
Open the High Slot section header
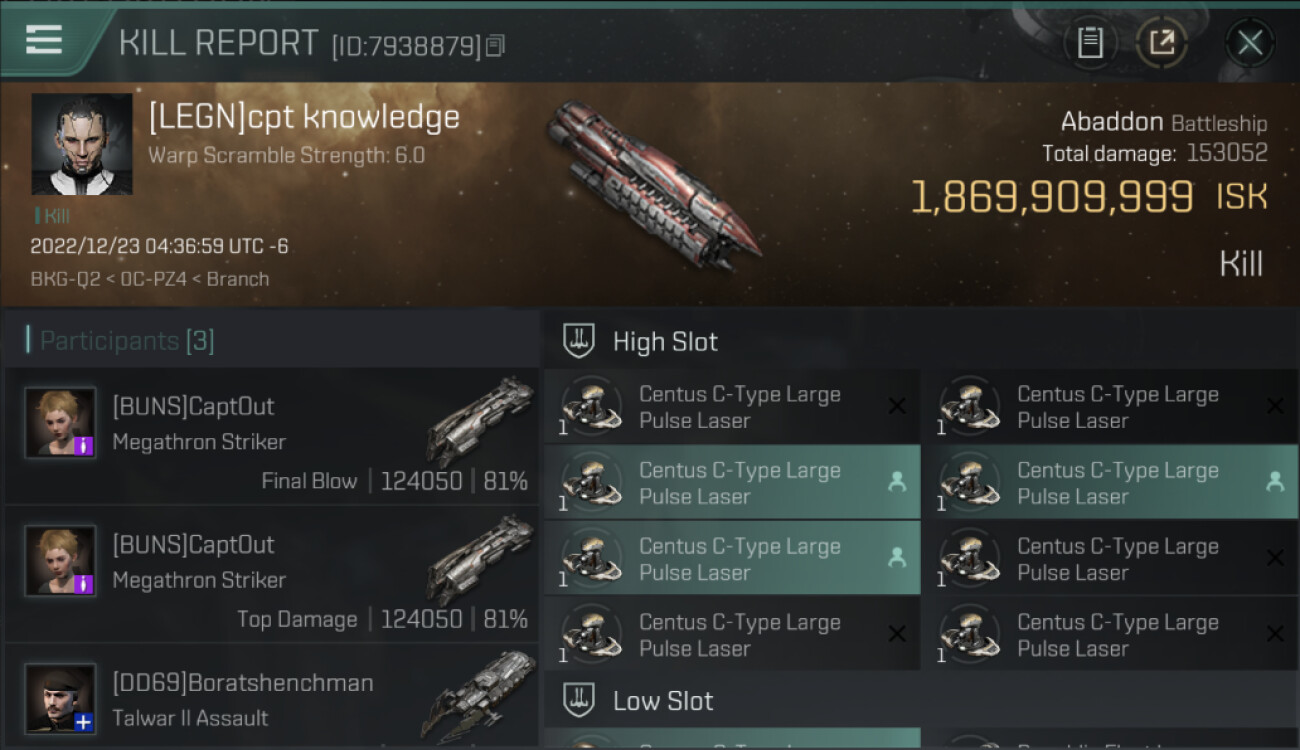[x=665, y=341]
